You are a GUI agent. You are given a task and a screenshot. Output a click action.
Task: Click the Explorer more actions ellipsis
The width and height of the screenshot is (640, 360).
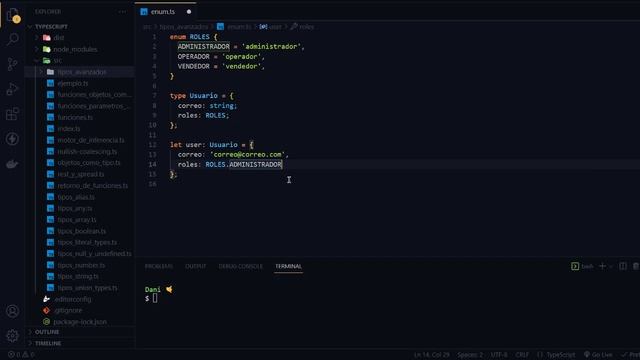pyautogui.click(x=122, y=12)
